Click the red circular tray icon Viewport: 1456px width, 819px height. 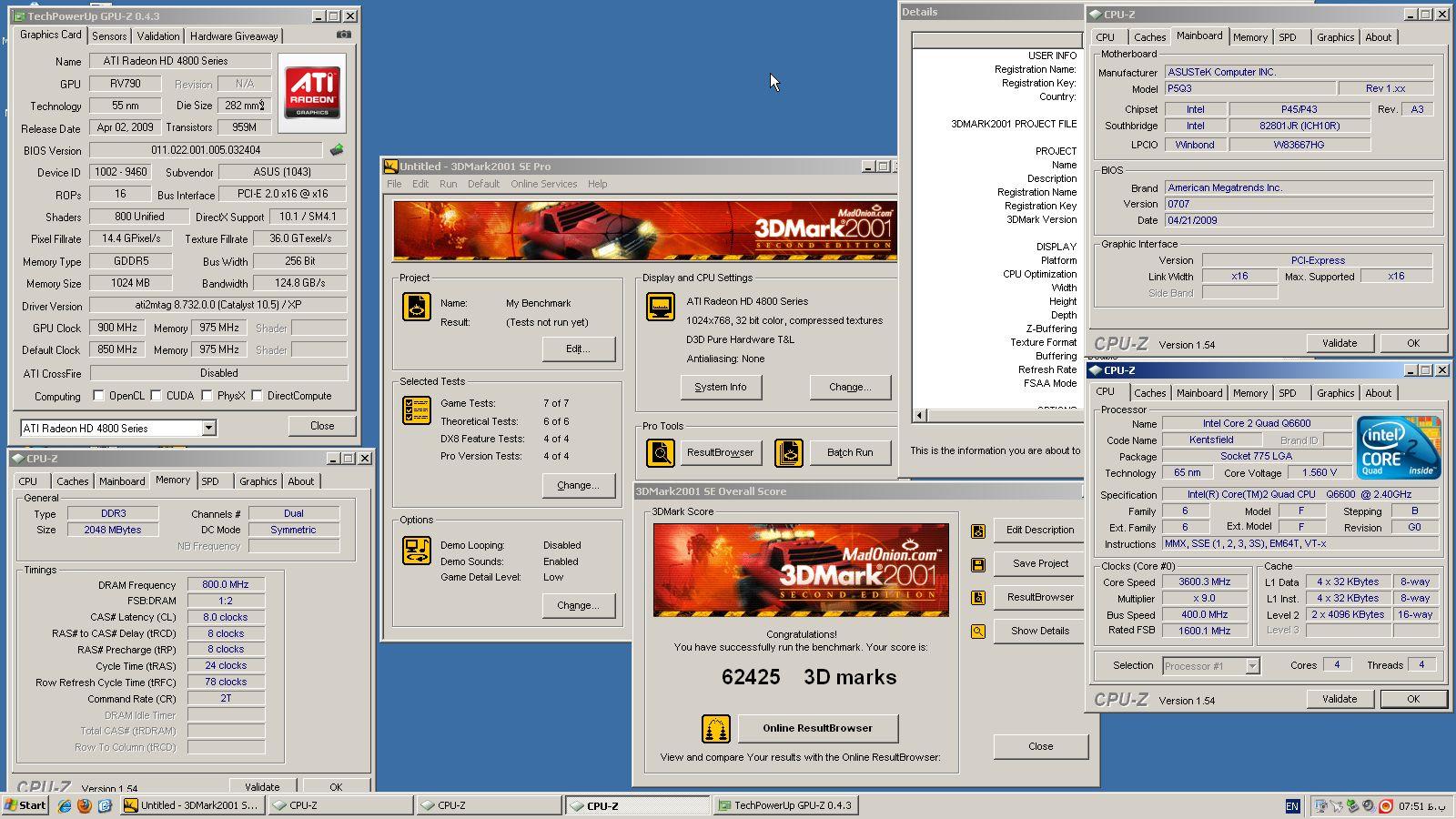1386,805
